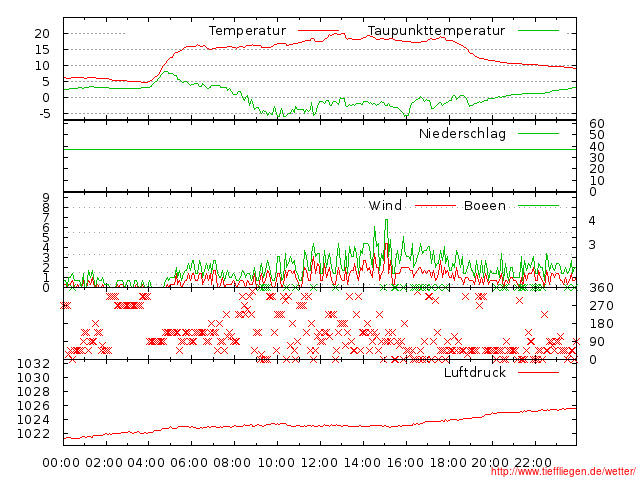Click the 60 precipitation axis value
This screenshot has height=480, width=640.
596,124
